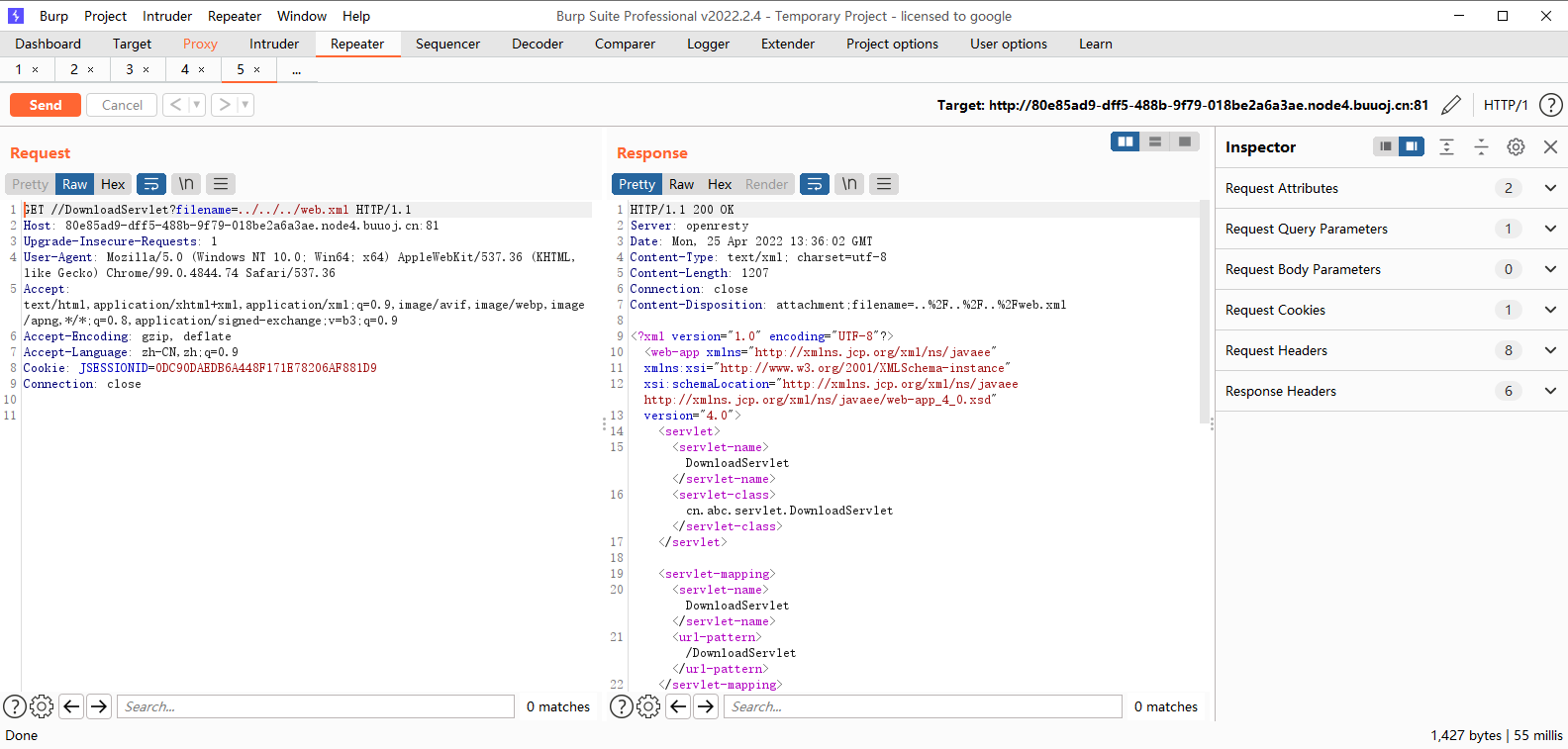Viewport: 1568px width, 749px height.
Task: Close Repeater tab 3
Action: pyautogui.click(x=147, y=70)
